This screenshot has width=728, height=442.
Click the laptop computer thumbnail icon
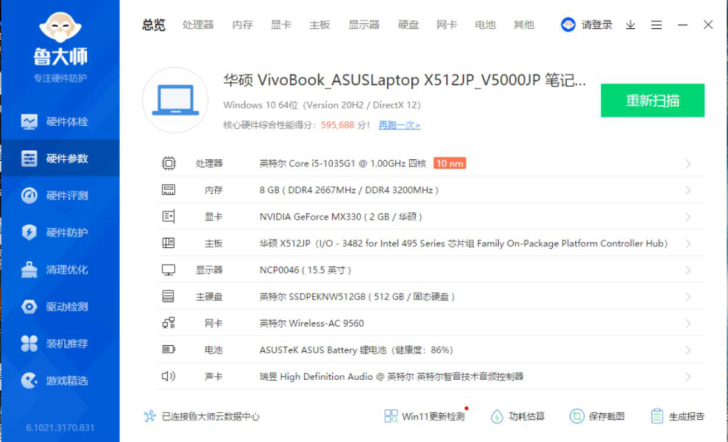[175, 100]
